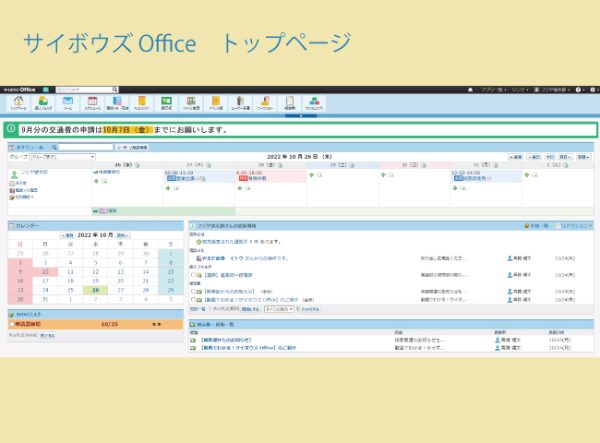Show previous month in the calendar widget

(67, 235)
